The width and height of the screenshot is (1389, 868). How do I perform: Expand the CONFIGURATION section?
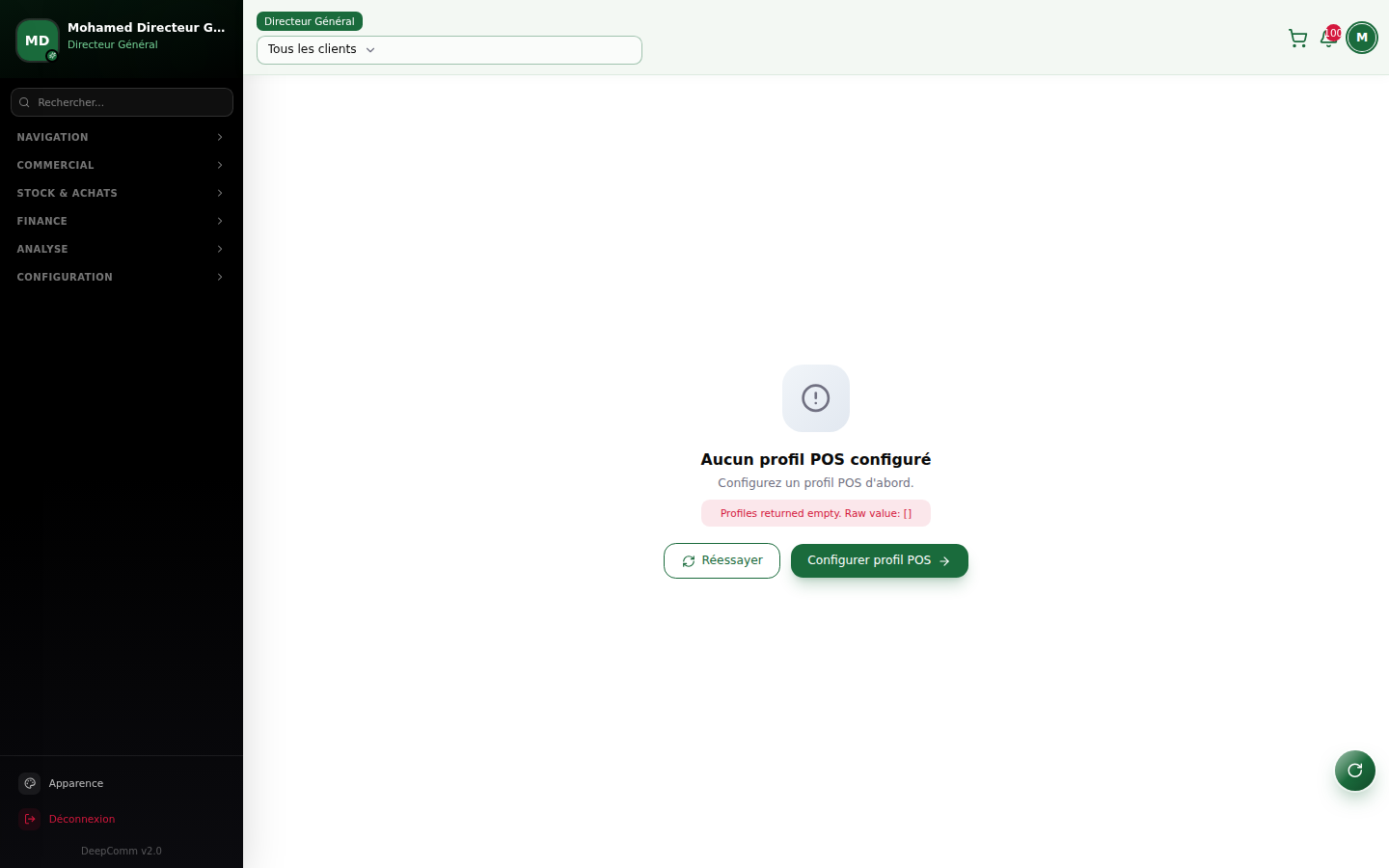click(x=122, y=277)
